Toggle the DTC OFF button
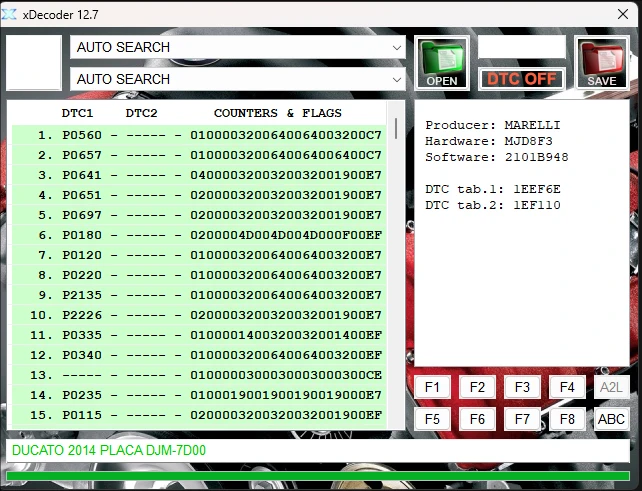Screen dimensions: 642x491 (522, 79)
